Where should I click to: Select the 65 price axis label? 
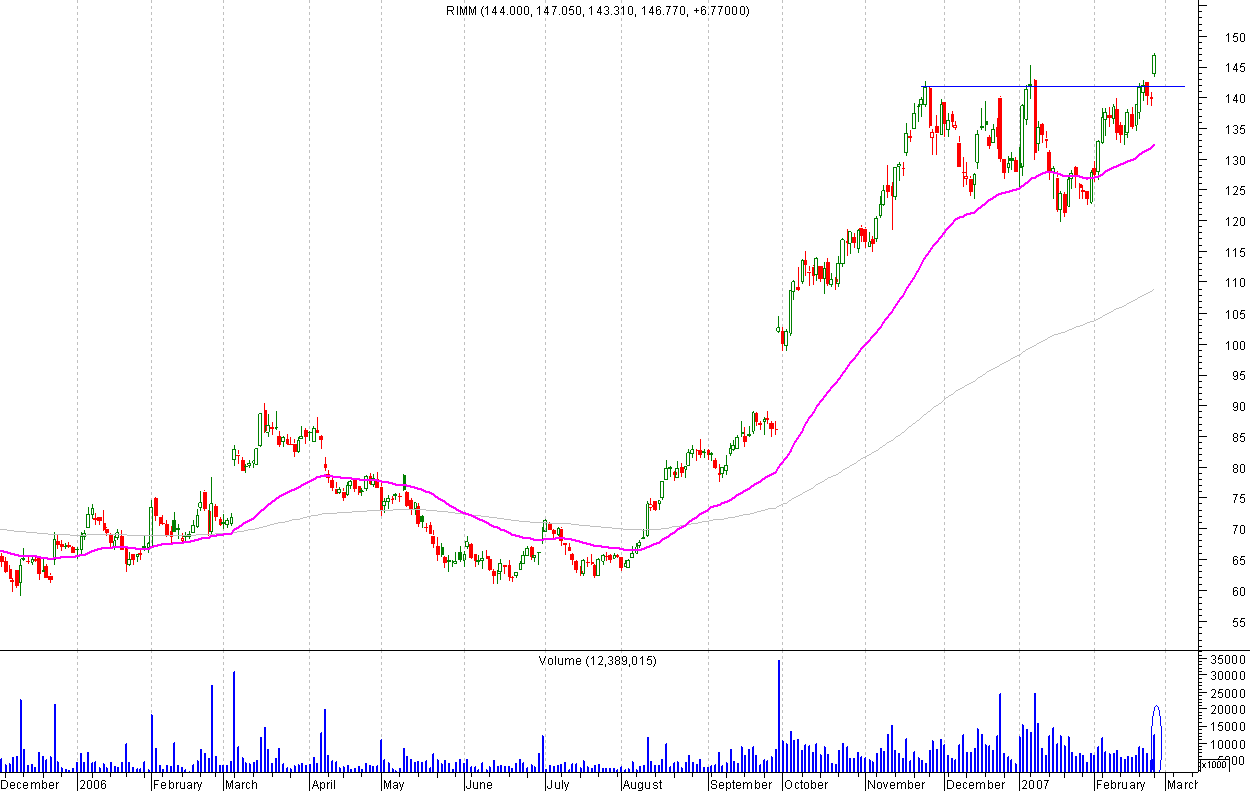(1237, 561)
